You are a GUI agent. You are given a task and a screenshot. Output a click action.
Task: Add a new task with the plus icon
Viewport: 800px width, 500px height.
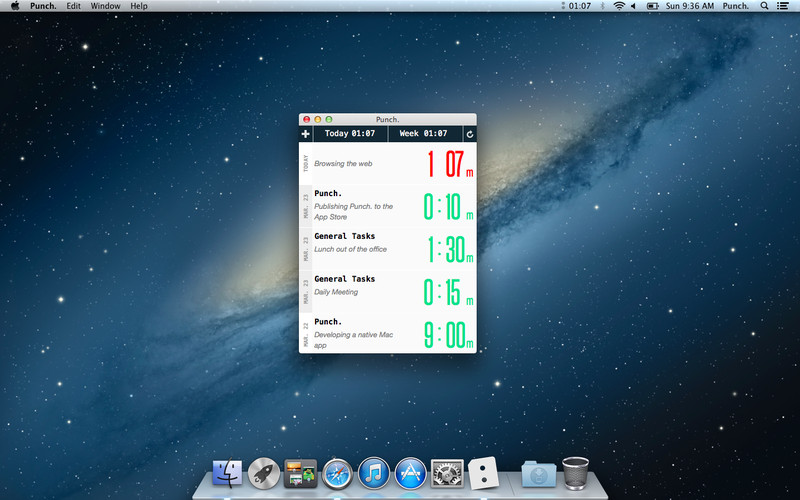pyautogui.click(x=305, y=134)
